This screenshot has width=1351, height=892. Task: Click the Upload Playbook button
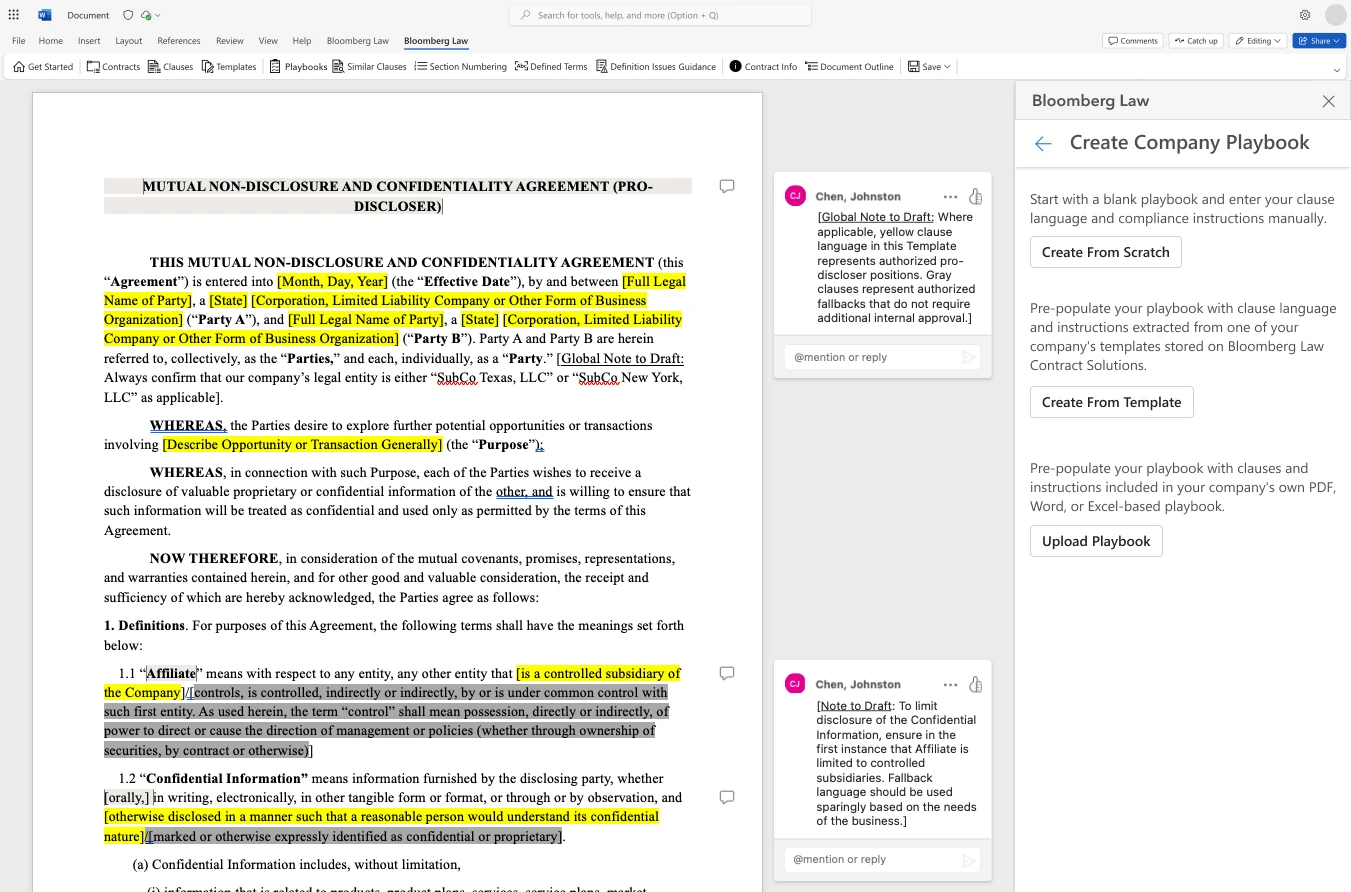tap(1095, 541)
